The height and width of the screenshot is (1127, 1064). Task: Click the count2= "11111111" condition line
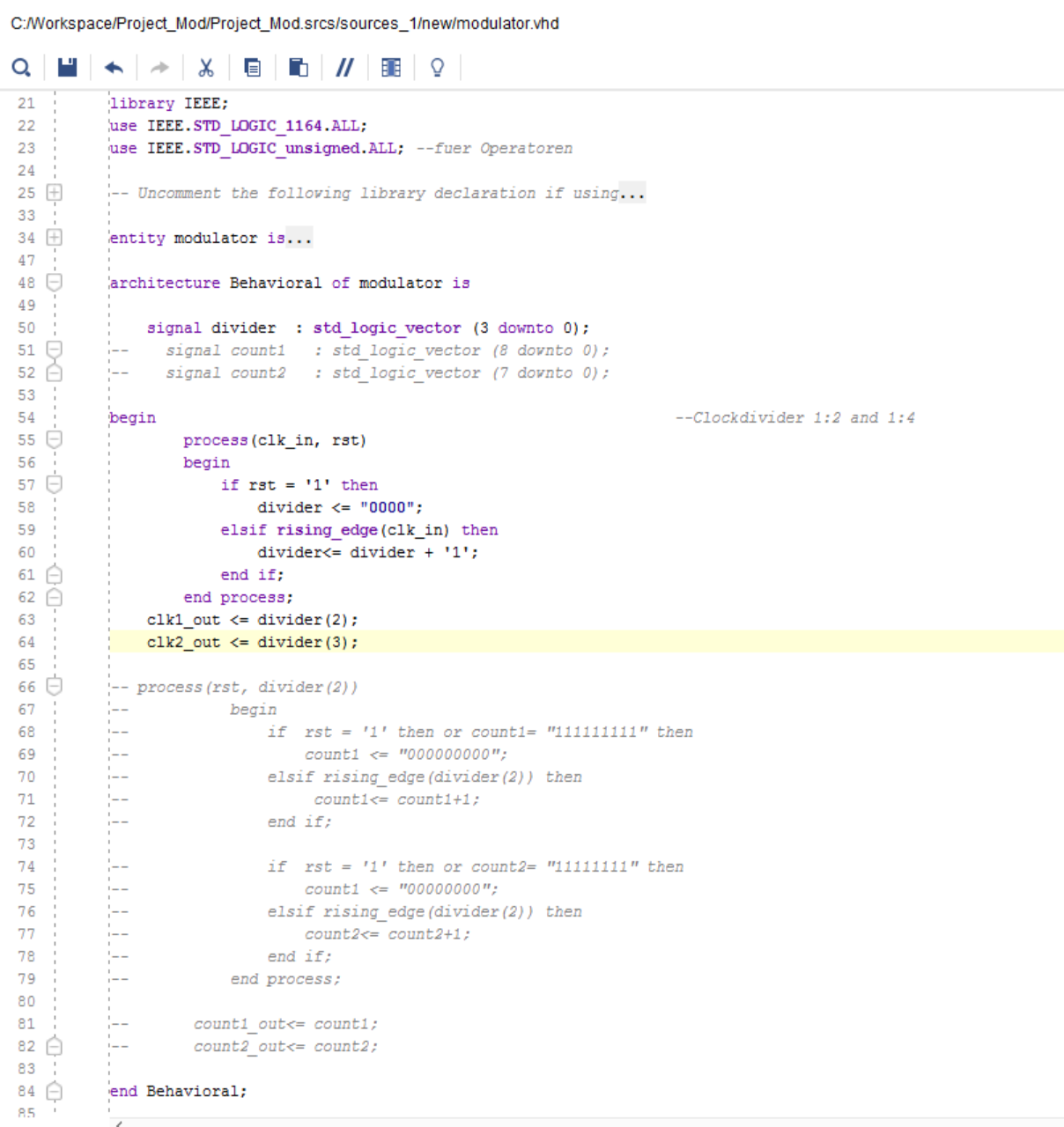tap(476, 867)
